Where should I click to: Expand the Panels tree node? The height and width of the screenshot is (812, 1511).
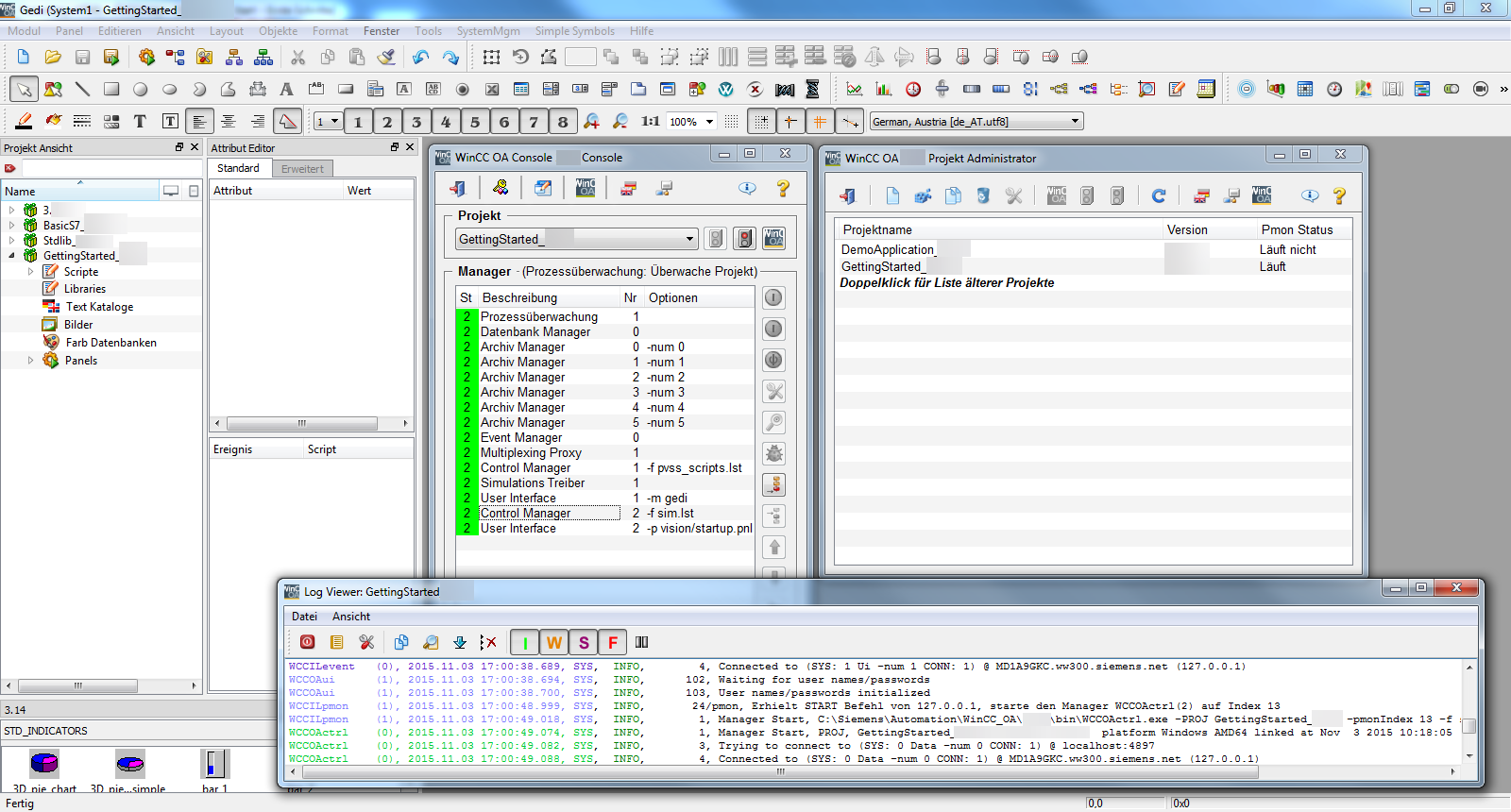click(31, 361)
